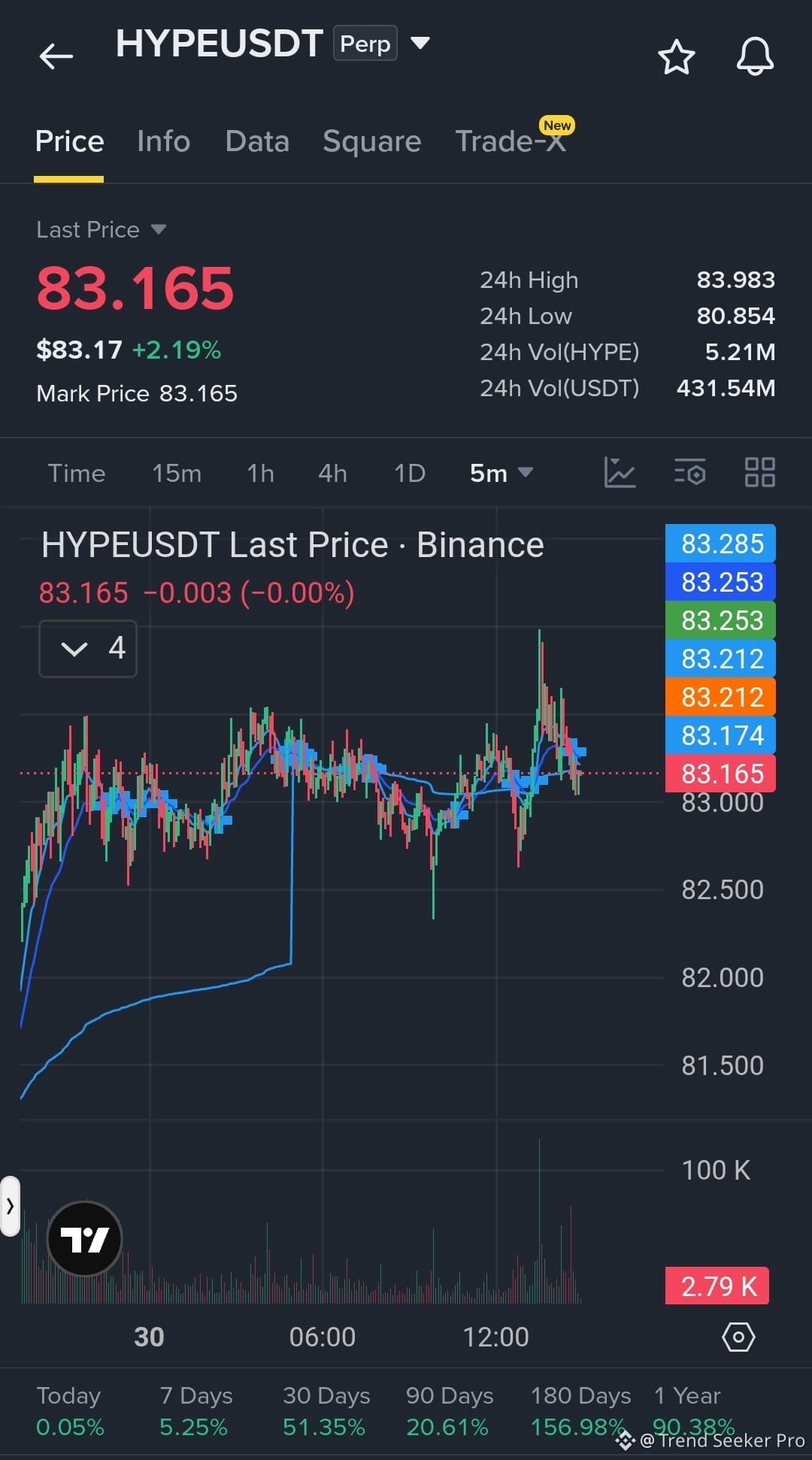Open the hexagon chart settings icon
Viewport: 812px width, 1460px height.
point(738,1337)
